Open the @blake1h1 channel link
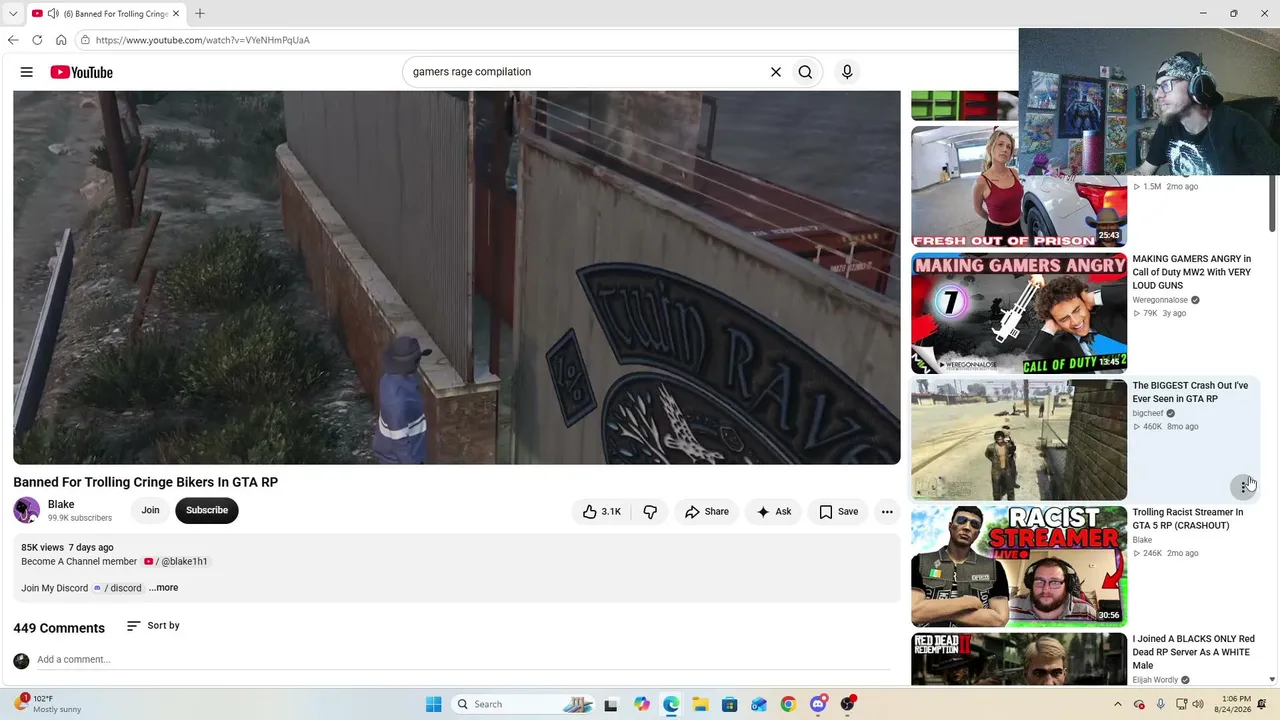Image resolution: width=1280 pixels, height=720 pixels. click(x=176, y=562)
